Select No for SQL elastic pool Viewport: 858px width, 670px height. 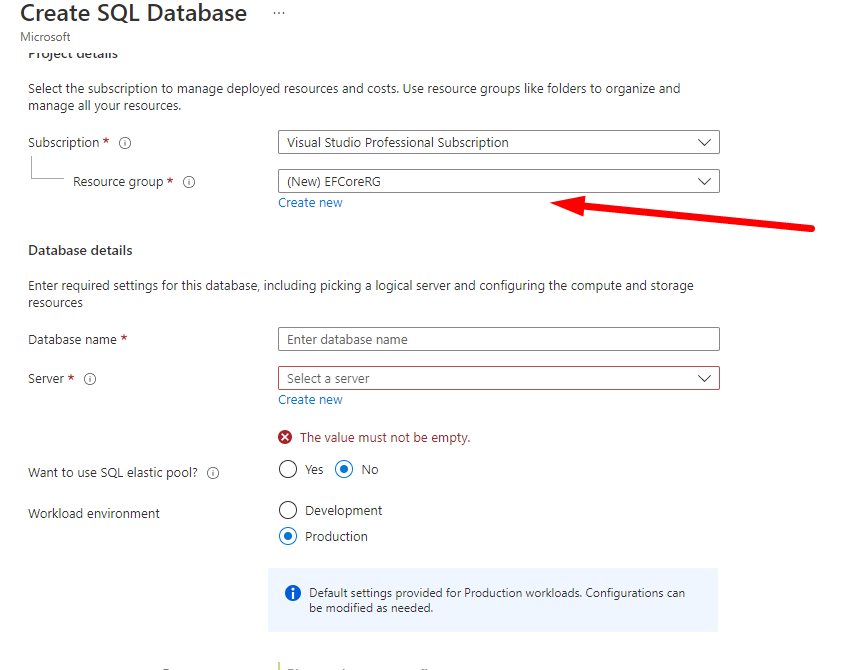pyautogui.click(x=345, y=469)
